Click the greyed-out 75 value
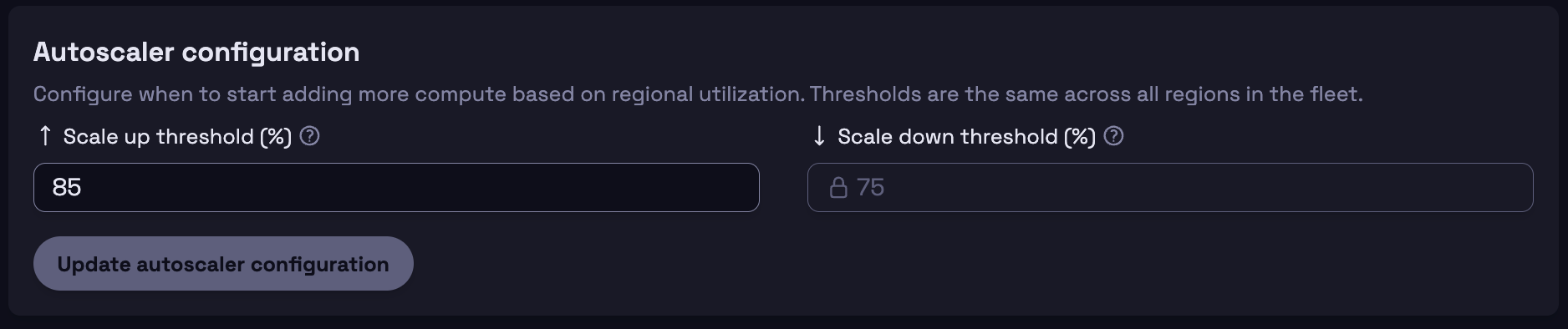This screenshot has width=1568, height=329. [x=870, y=187]
